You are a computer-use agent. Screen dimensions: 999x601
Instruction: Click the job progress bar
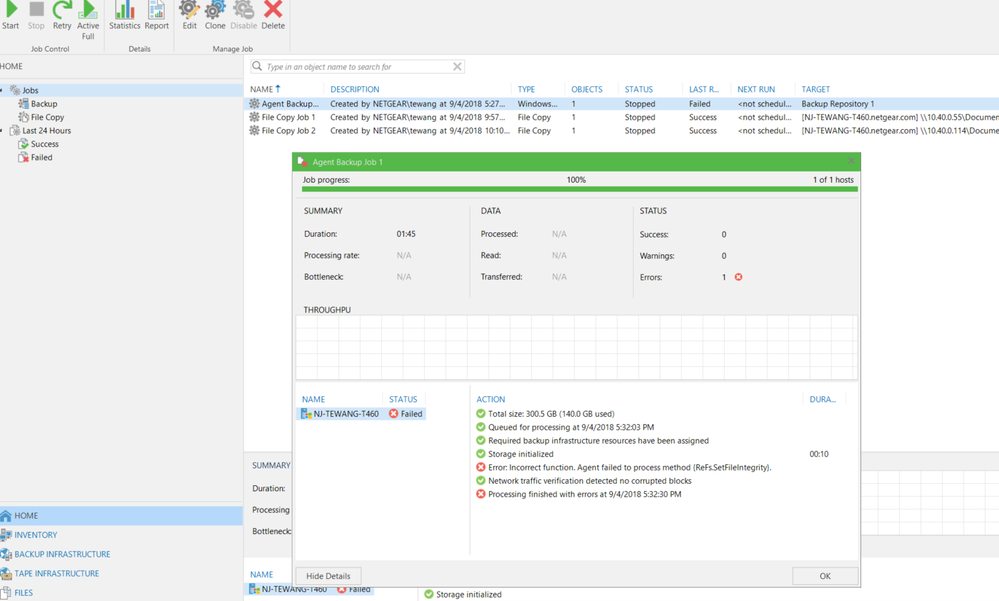[580, 189]
